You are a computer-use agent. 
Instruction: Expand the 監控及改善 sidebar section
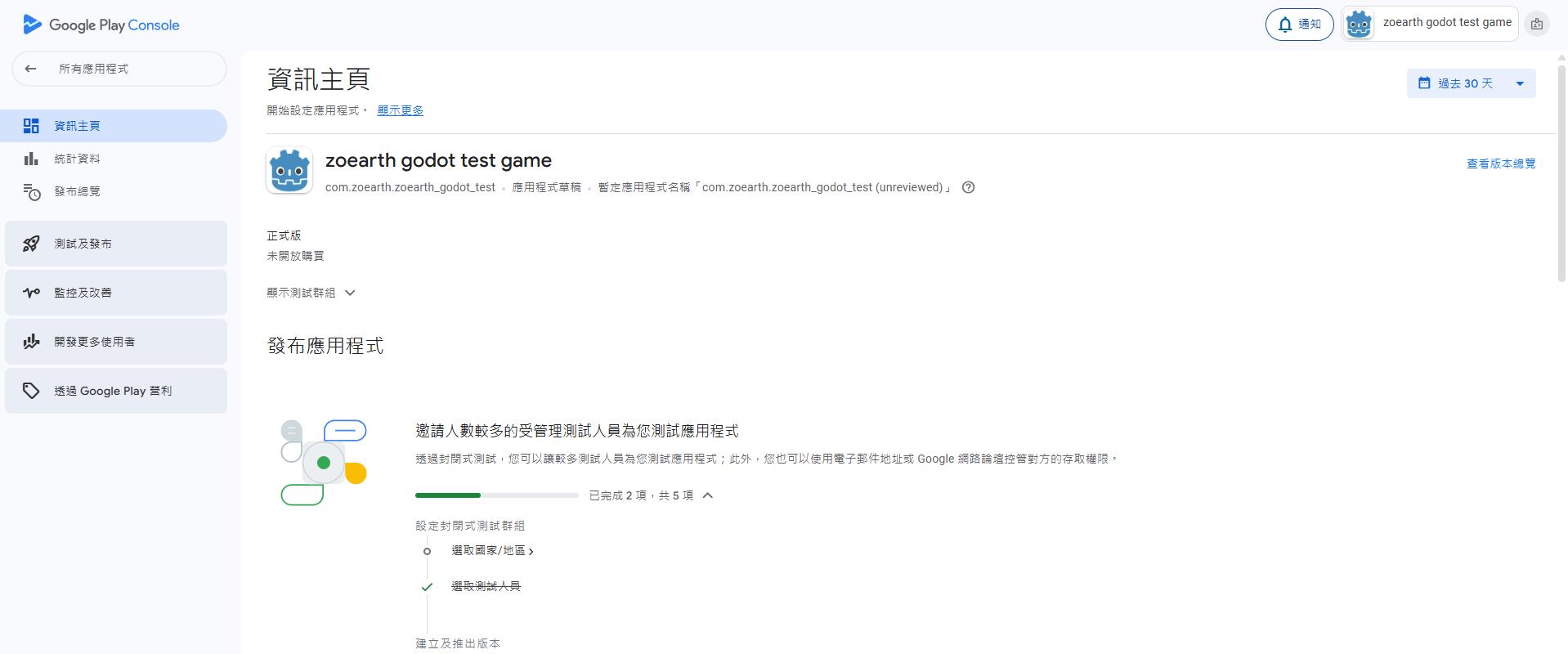116,293
